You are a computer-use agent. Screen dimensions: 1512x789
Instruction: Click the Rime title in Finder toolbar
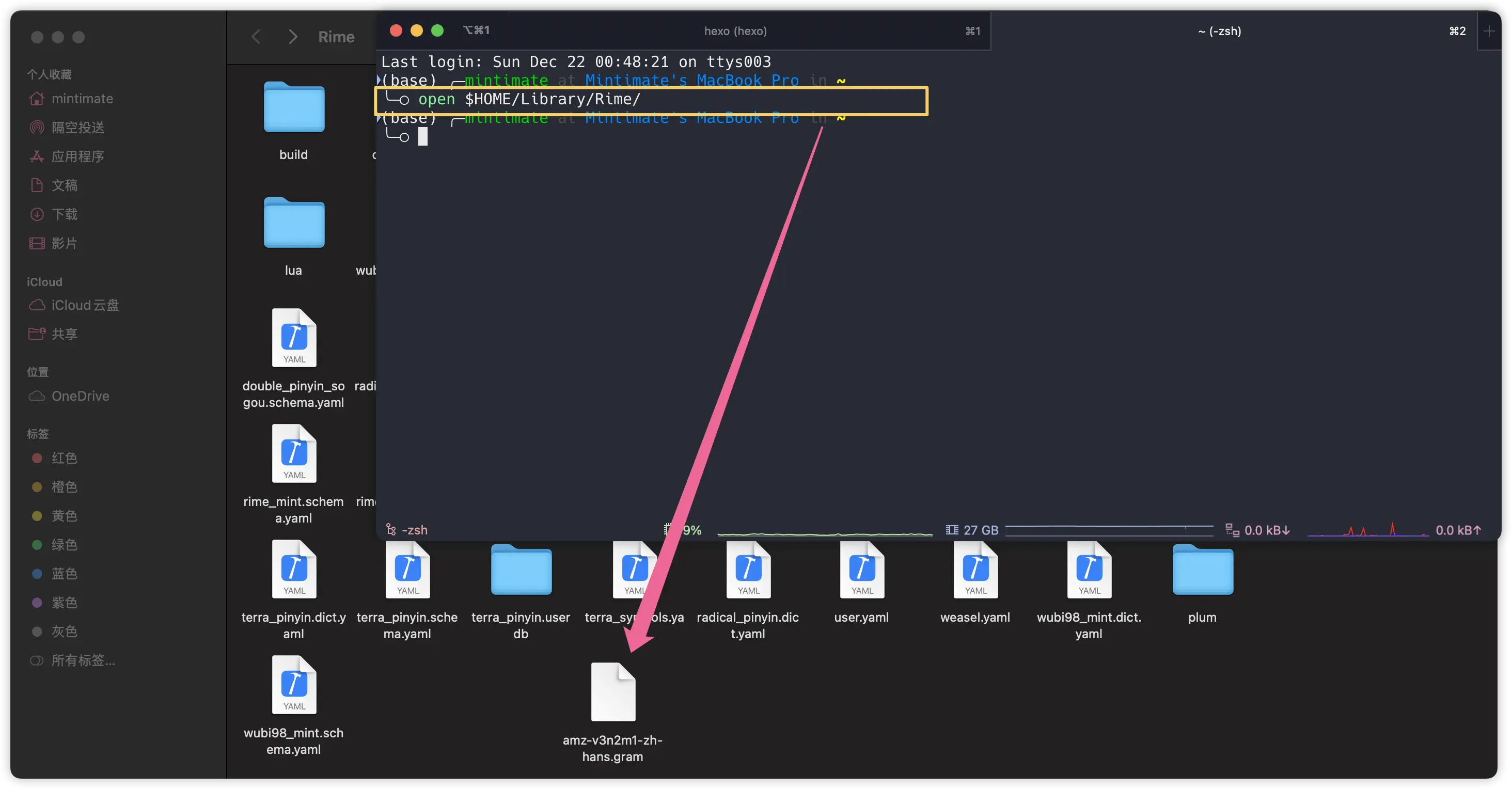click(x=336, y=37)
